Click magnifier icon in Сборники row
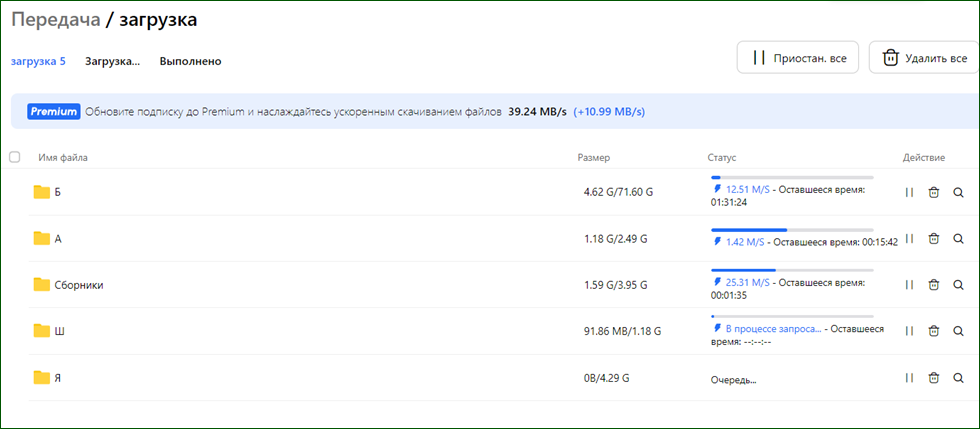 pyautogui.click(x=958, y=285)
